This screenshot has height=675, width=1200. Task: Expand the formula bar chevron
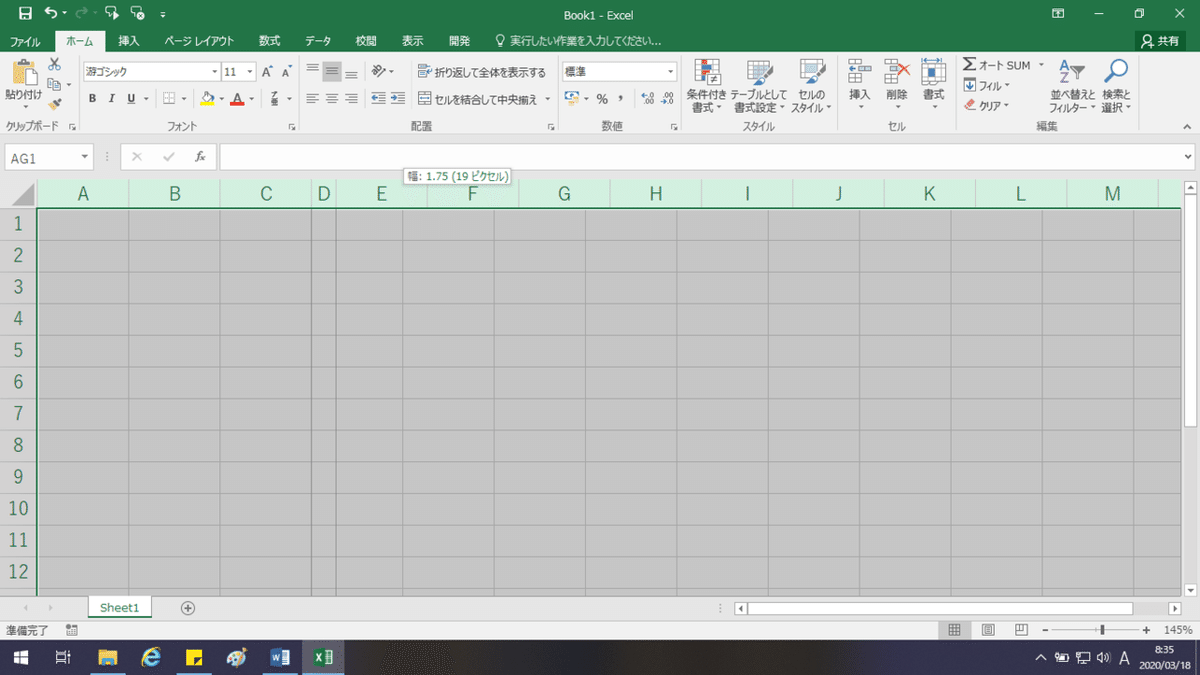(x=1188, y=157)
